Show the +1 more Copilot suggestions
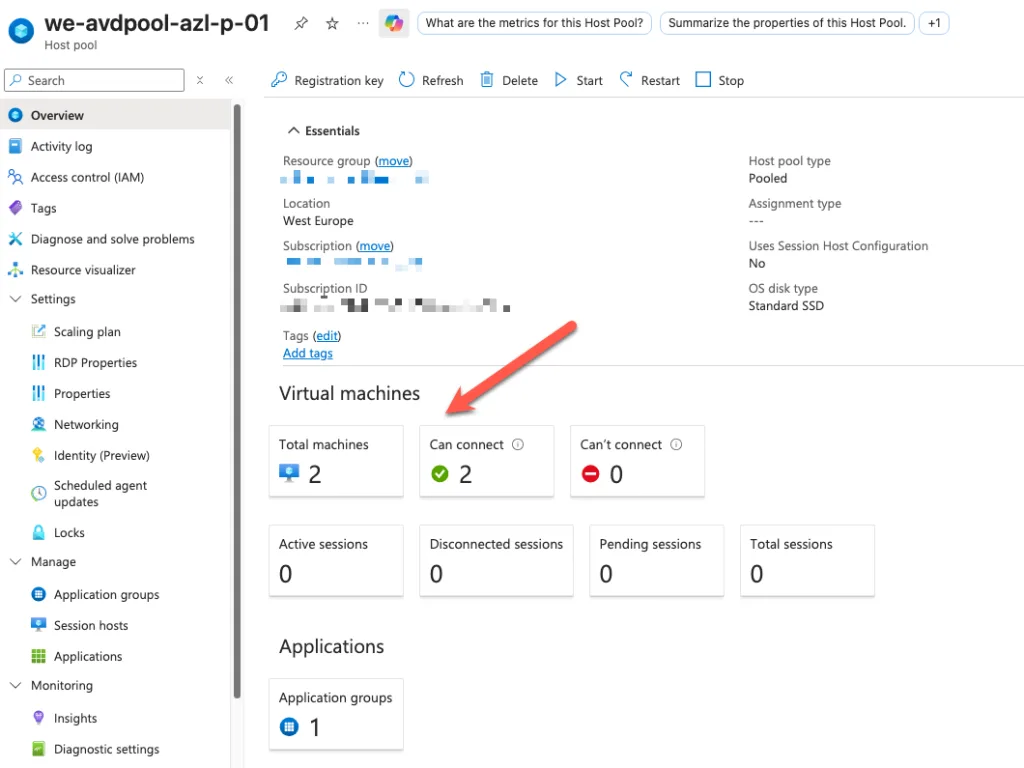Viewport: 1024px width, 768px height. [934, 23]
